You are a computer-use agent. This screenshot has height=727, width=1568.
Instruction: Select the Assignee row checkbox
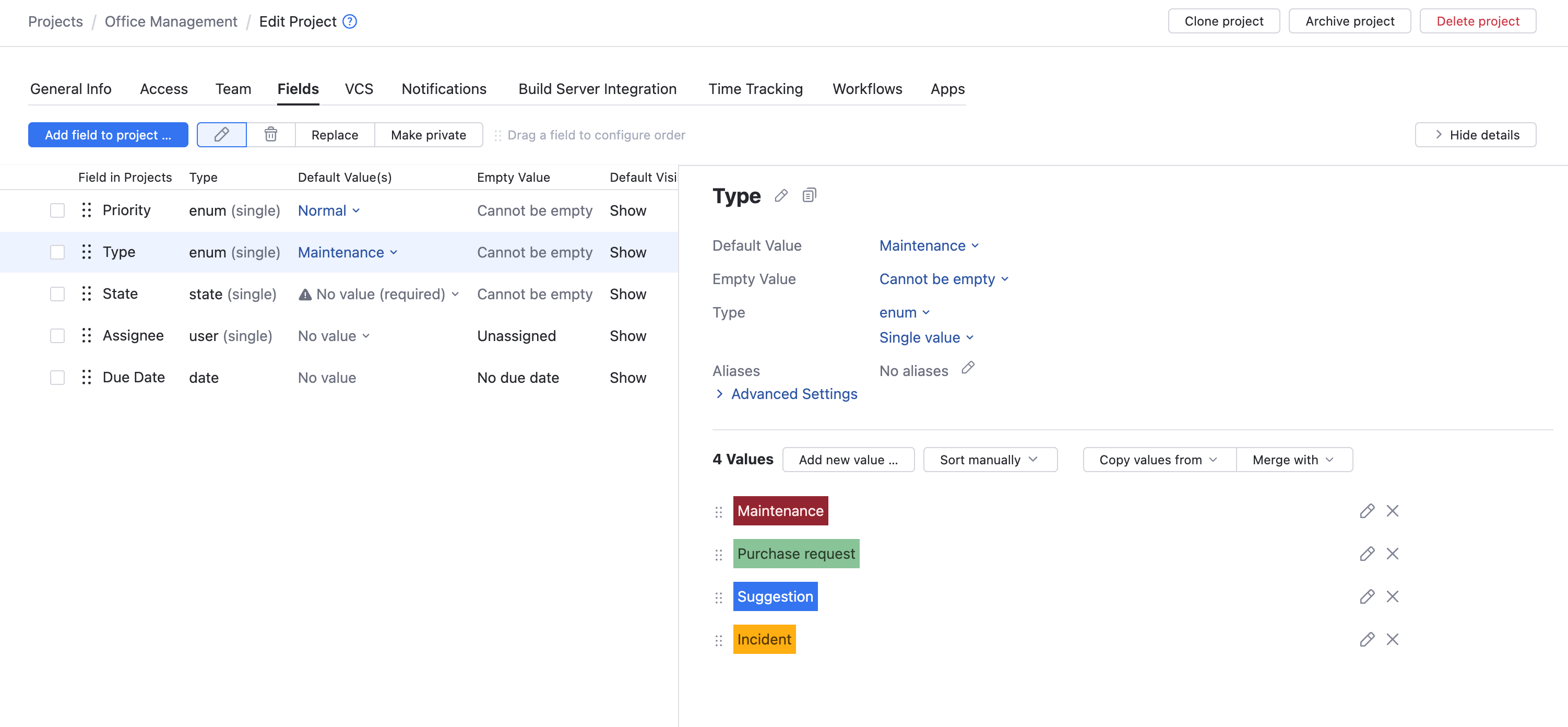point(57,336)
